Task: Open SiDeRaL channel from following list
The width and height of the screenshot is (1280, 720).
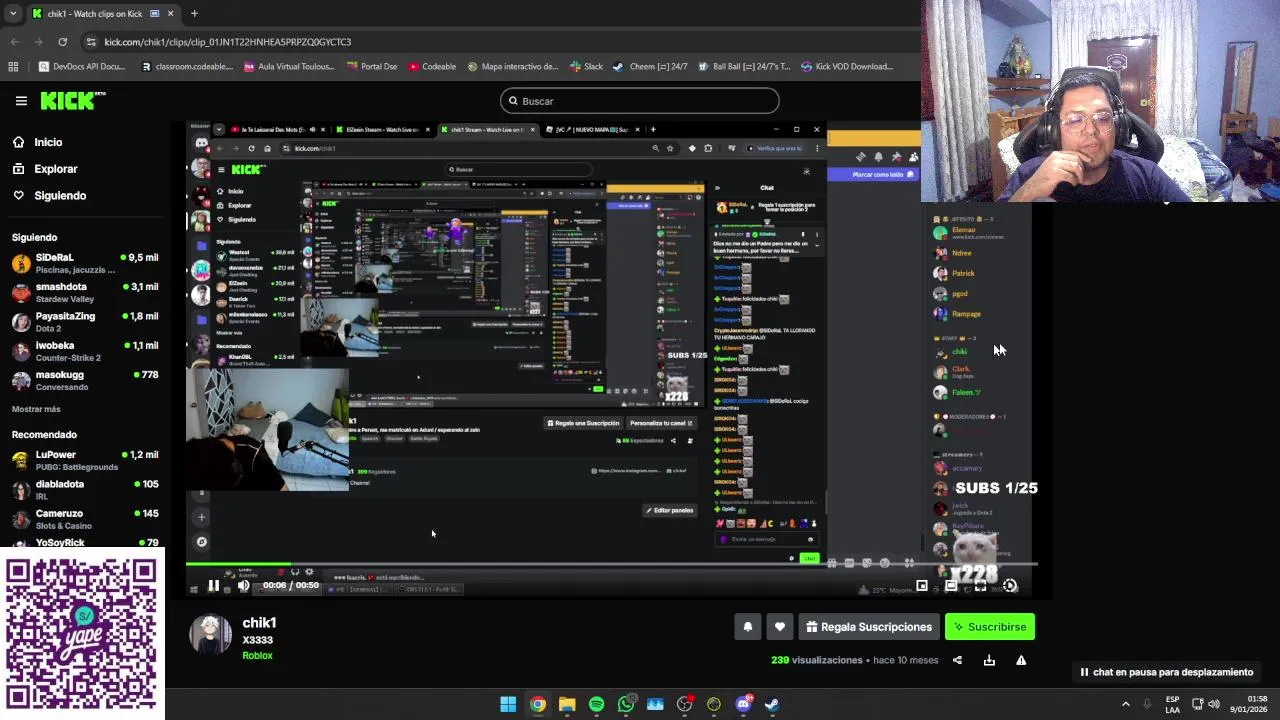Action: coord(85,263)
